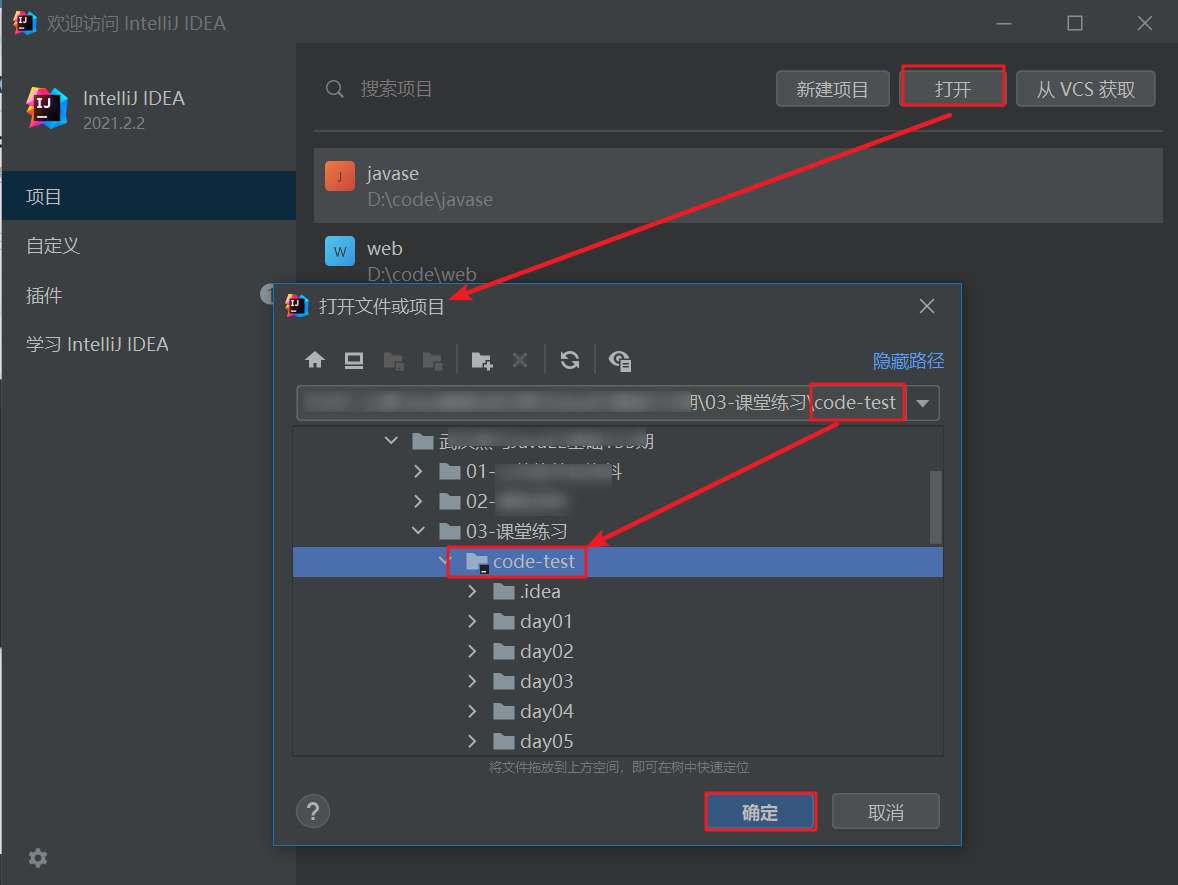This screenshot has height=885, width=1178.
Task: Select the code-test tree row
Action: point(618,561)
